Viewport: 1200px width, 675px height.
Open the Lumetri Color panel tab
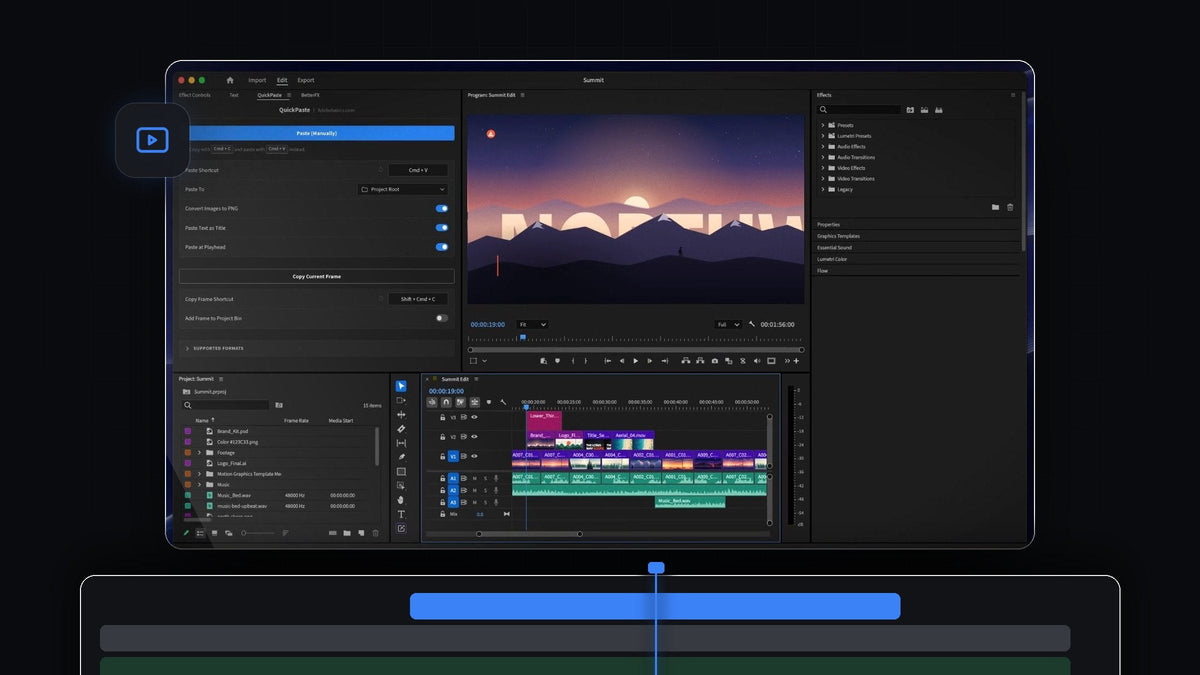(832, 259)
